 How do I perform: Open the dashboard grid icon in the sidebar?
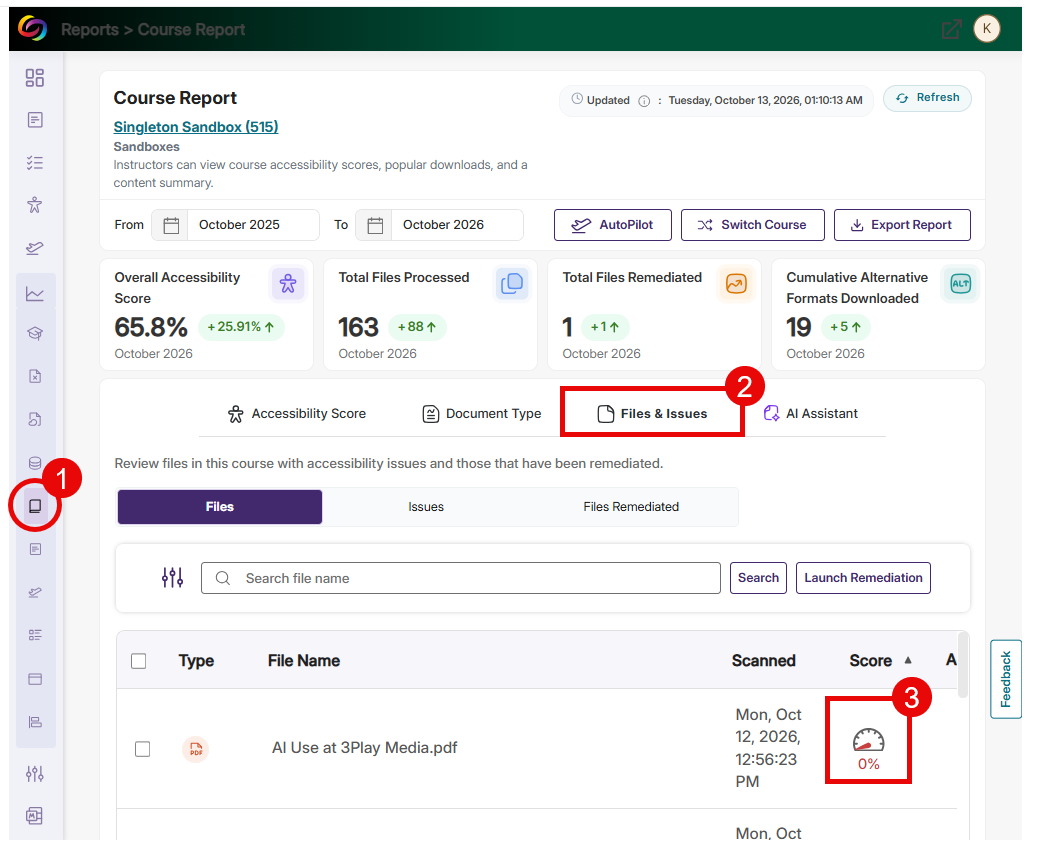(34, 78)
